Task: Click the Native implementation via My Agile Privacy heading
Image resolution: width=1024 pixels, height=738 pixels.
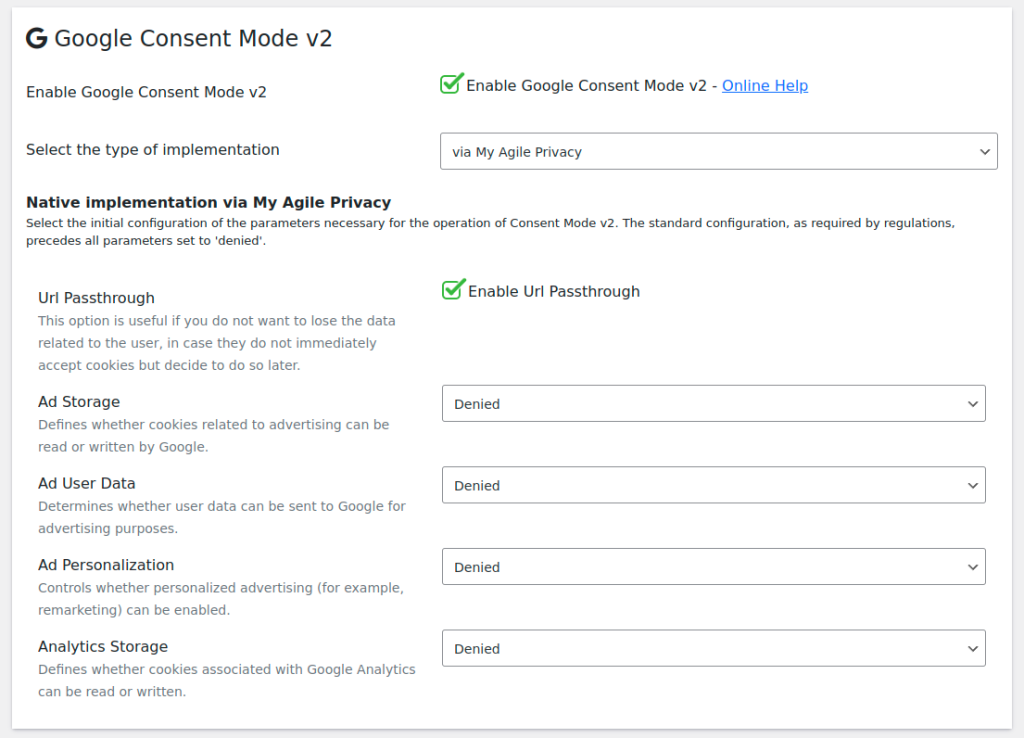Action: click(207, 202)
